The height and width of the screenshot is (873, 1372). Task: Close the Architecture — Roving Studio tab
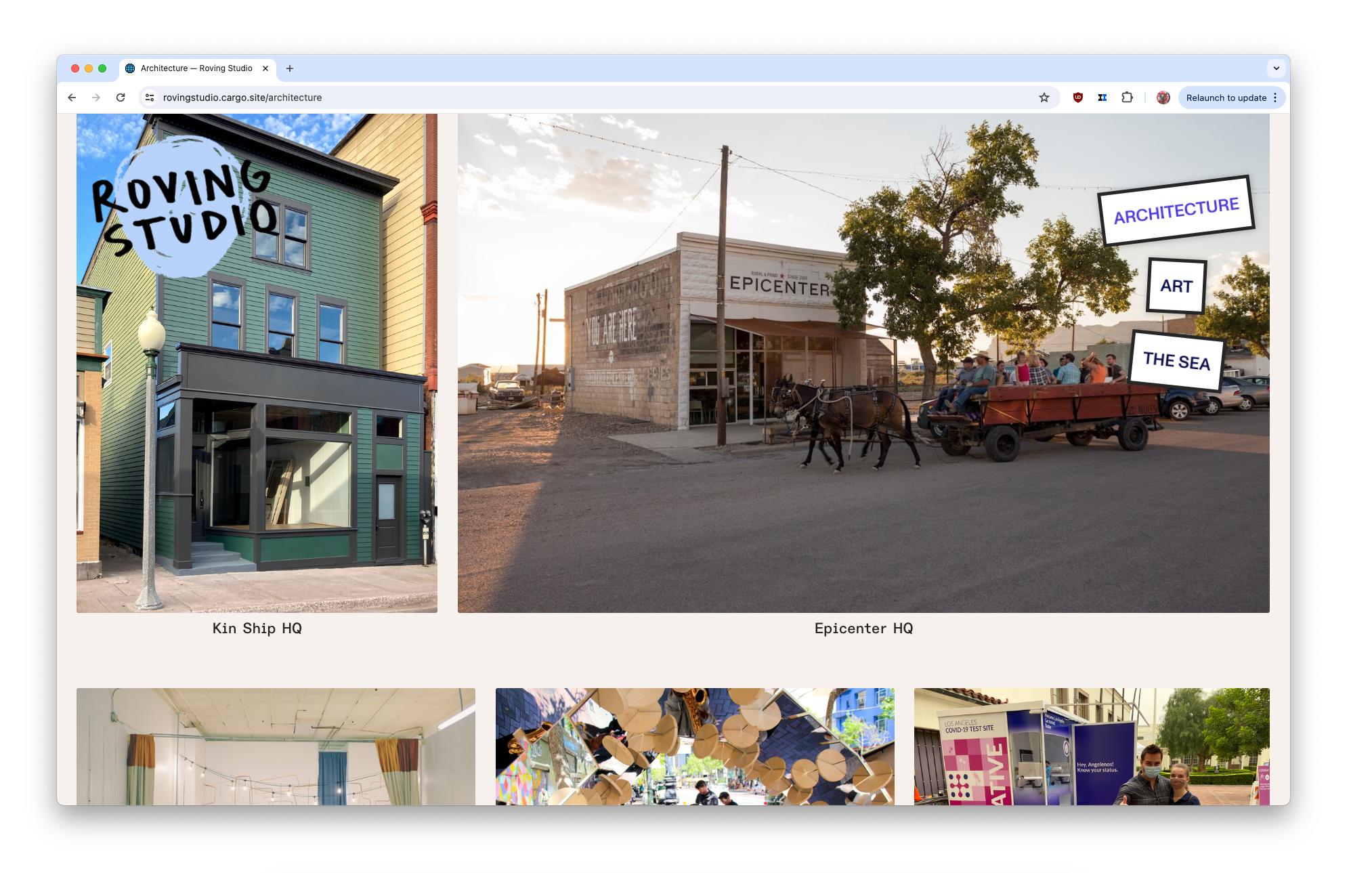coord(265,68)
